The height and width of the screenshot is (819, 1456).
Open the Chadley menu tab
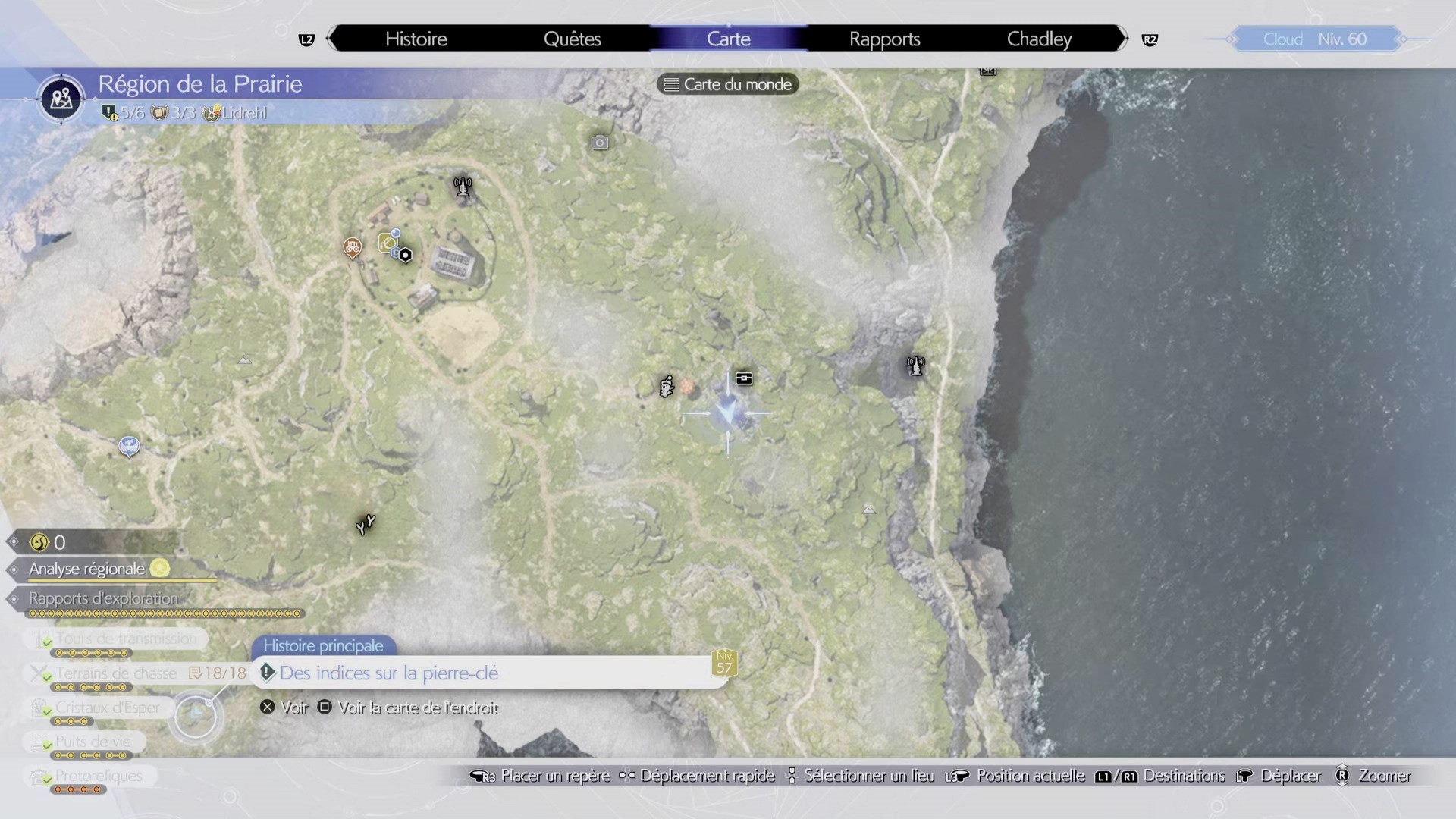coord(1038,39)
